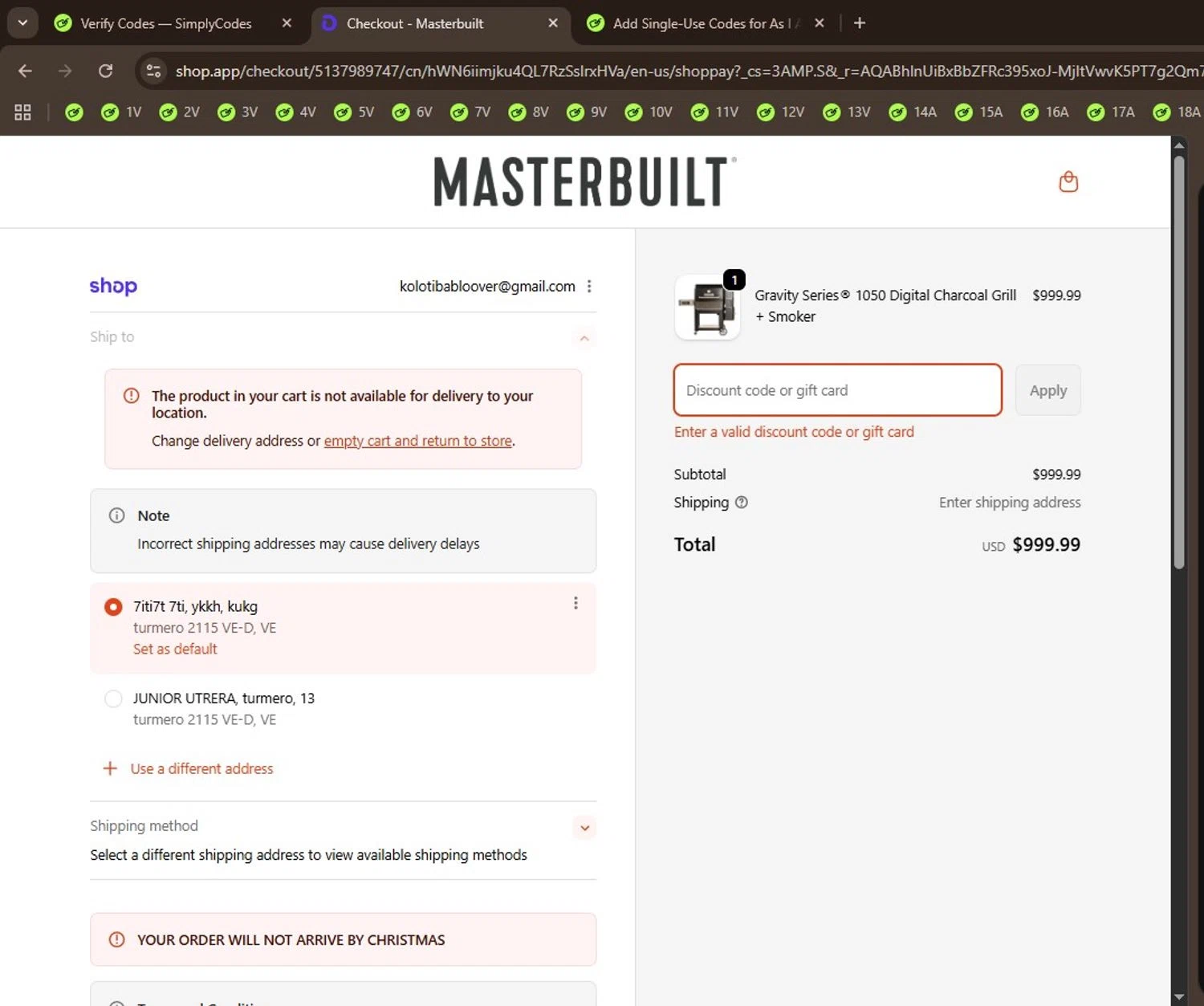Open the 10V bookmark

pyautogui.click(x=649, y=112)
